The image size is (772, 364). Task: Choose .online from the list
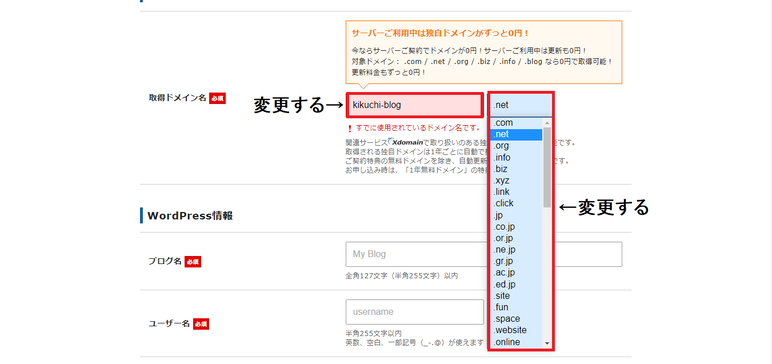click(x=516, y=342)
